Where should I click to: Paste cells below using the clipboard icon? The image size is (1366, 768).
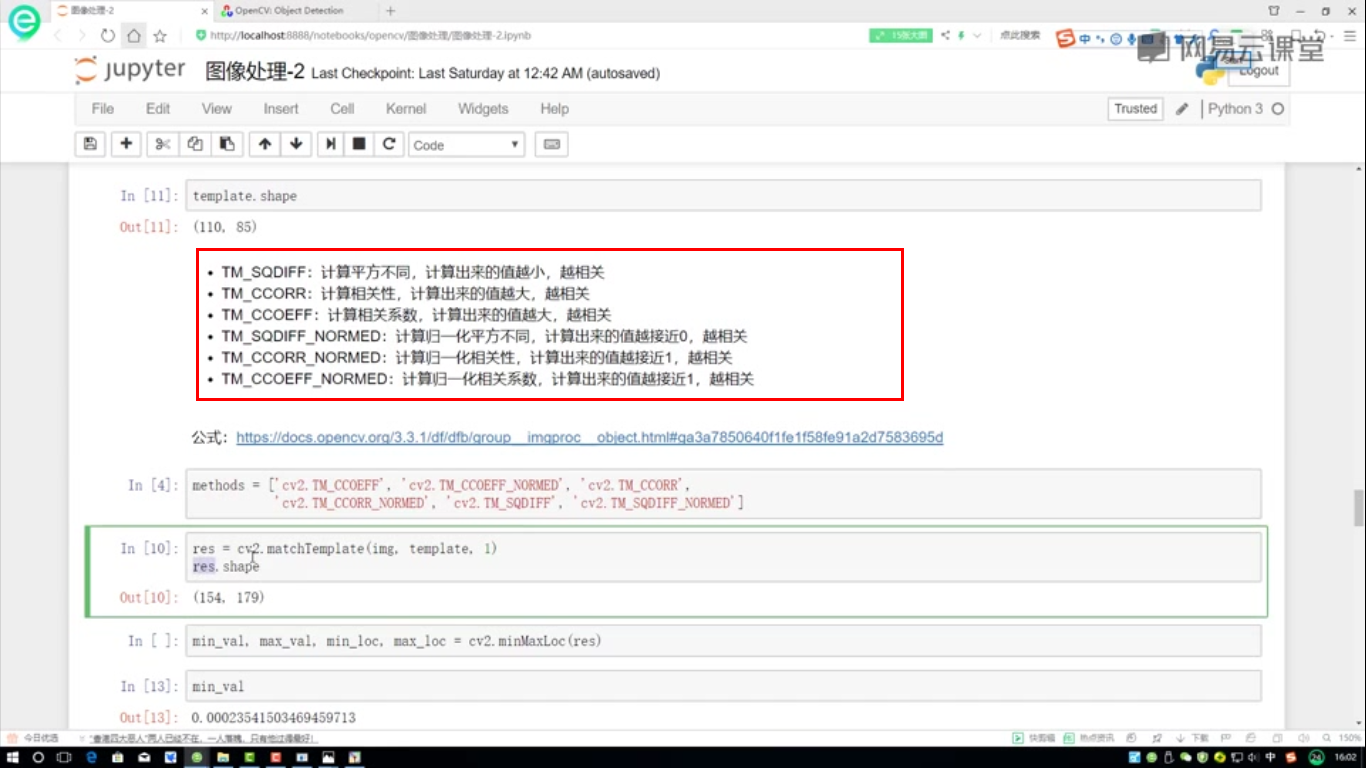pyautogui.click(x=227, y=144)
